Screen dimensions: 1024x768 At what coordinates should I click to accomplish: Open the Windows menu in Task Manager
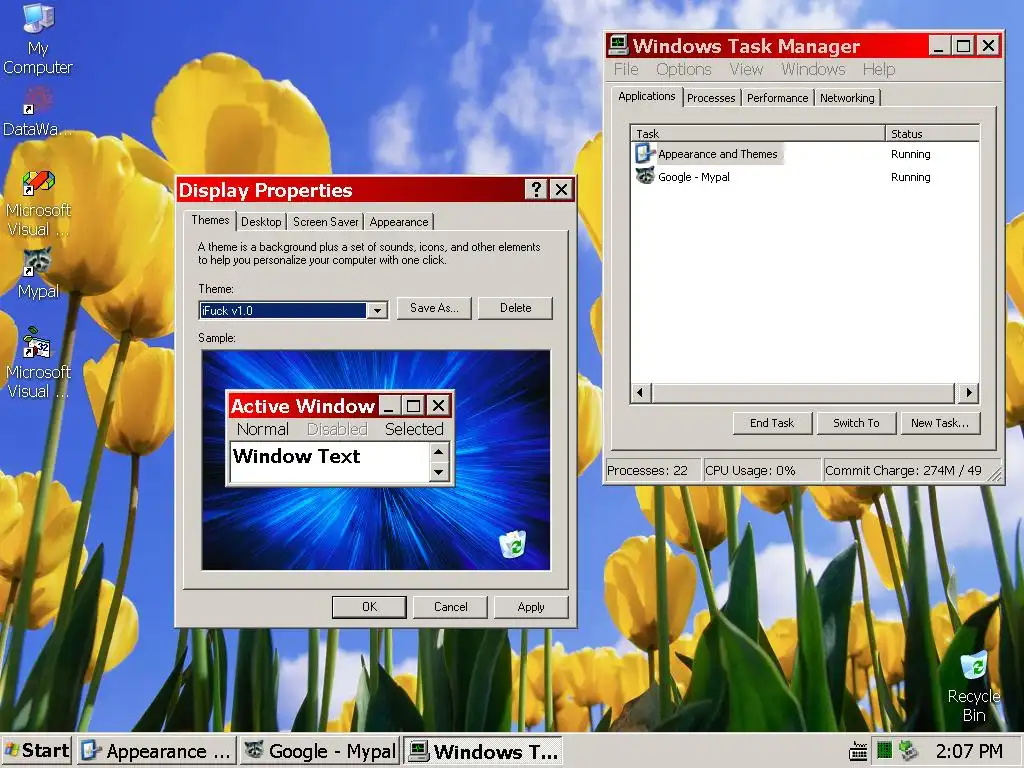[813, 69]
